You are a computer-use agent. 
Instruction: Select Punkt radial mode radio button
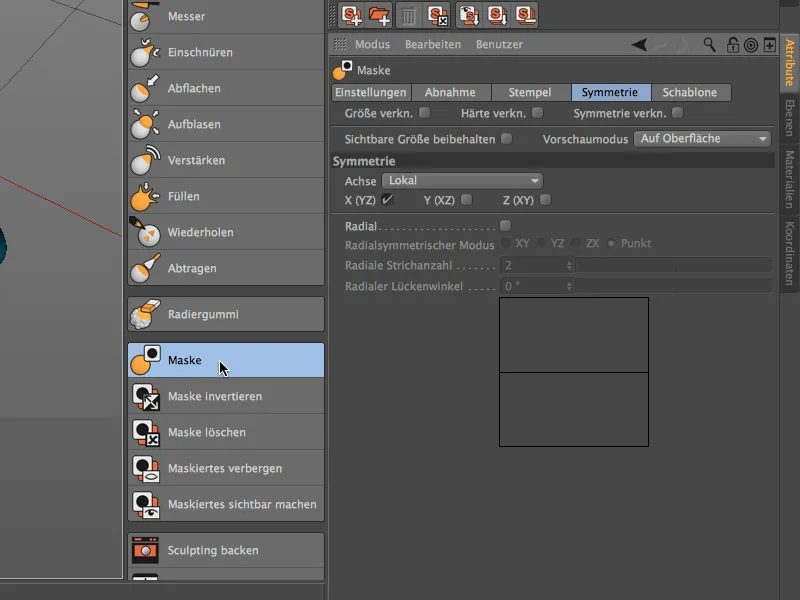coord(611,243)
